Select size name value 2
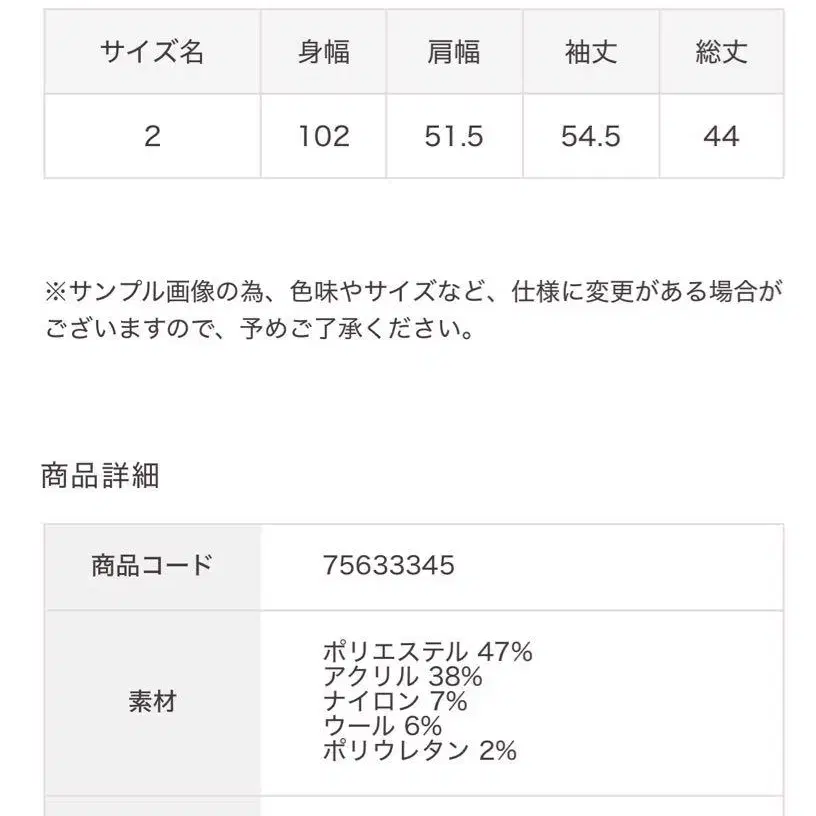Screen dimensions: 816x816 pyautogui.click(x=152, y=136)
